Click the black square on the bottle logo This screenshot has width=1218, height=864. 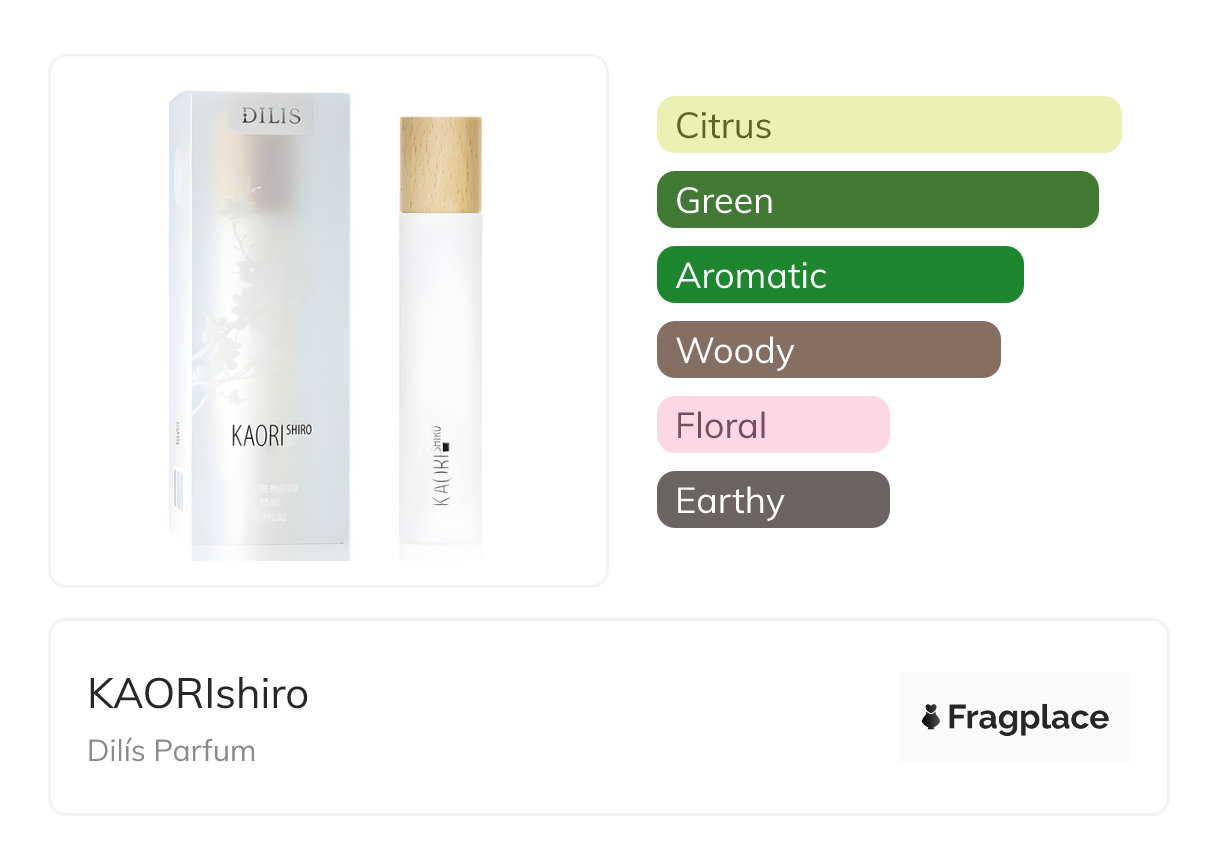pos(447,447)
